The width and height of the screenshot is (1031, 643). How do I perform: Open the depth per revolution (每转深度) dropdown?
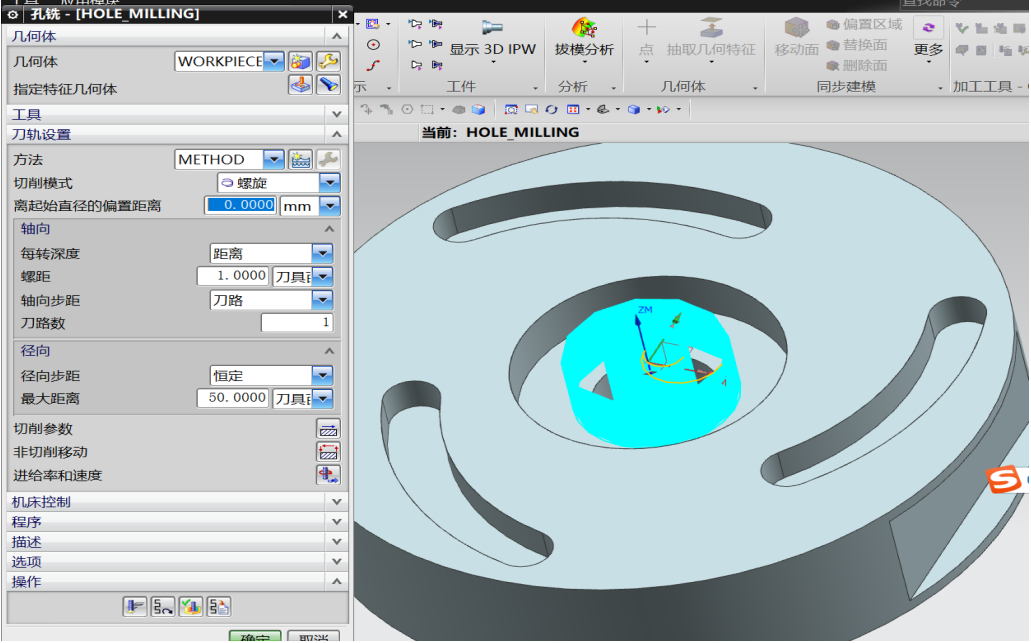click(x=322, y=253)
